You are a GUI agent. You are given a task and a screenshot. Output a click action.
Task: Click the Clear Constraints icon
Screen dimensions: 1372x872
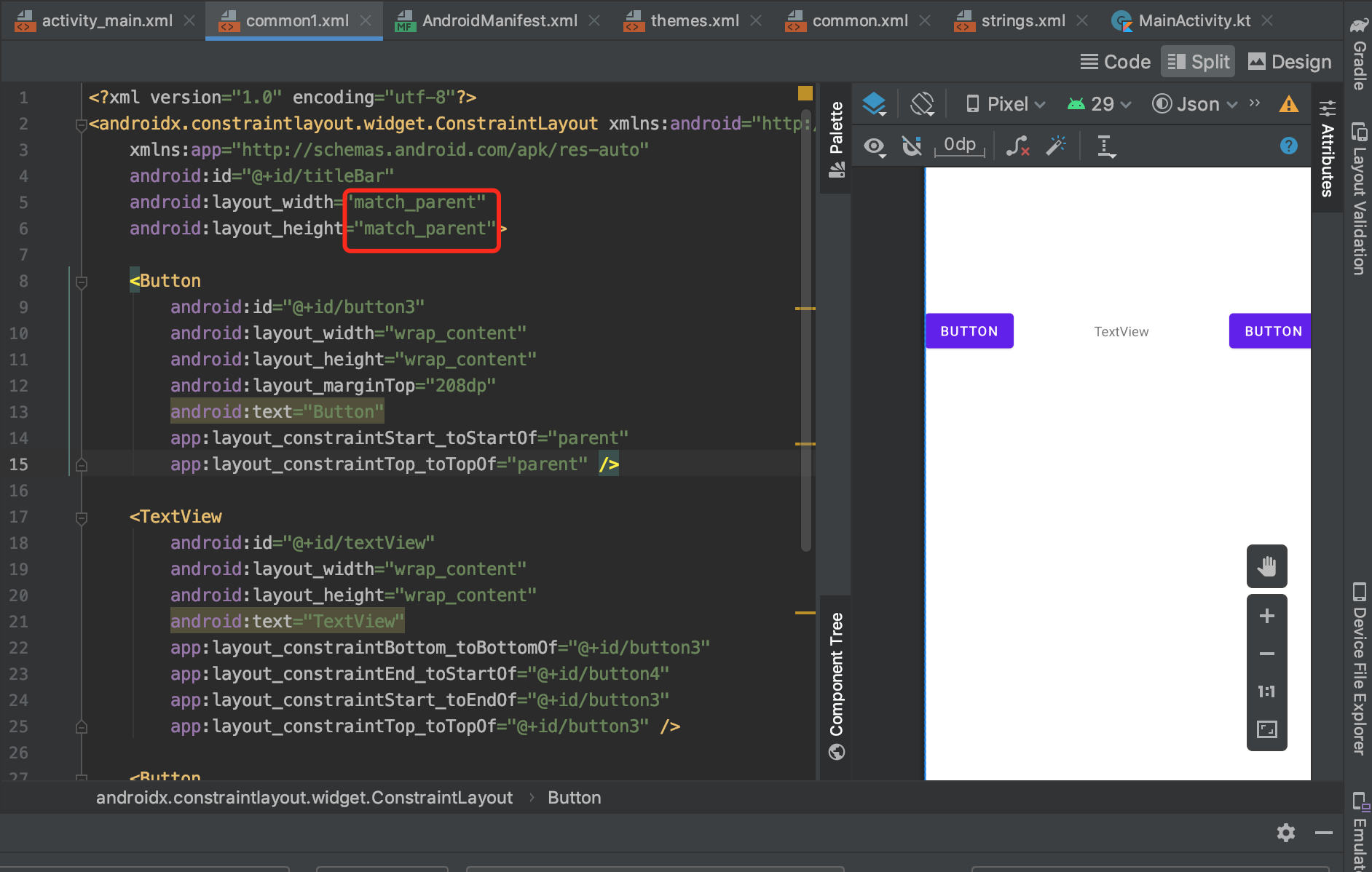pyautogui.click(x=1017, y=146)
